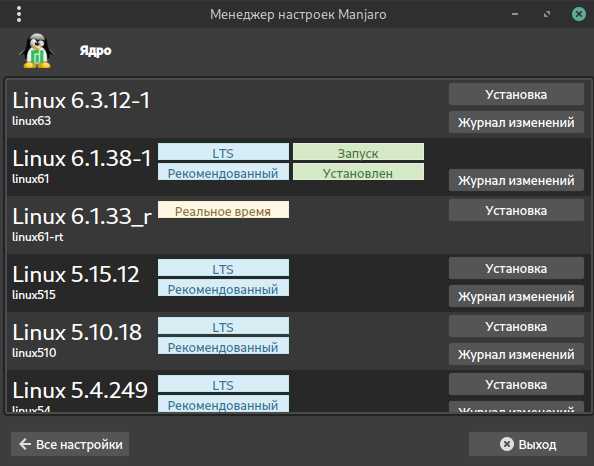Image resolution: width=594 pixels, height=466 pixels.
Task: Select the linux61-rt package name
Action: coord(38,237)
